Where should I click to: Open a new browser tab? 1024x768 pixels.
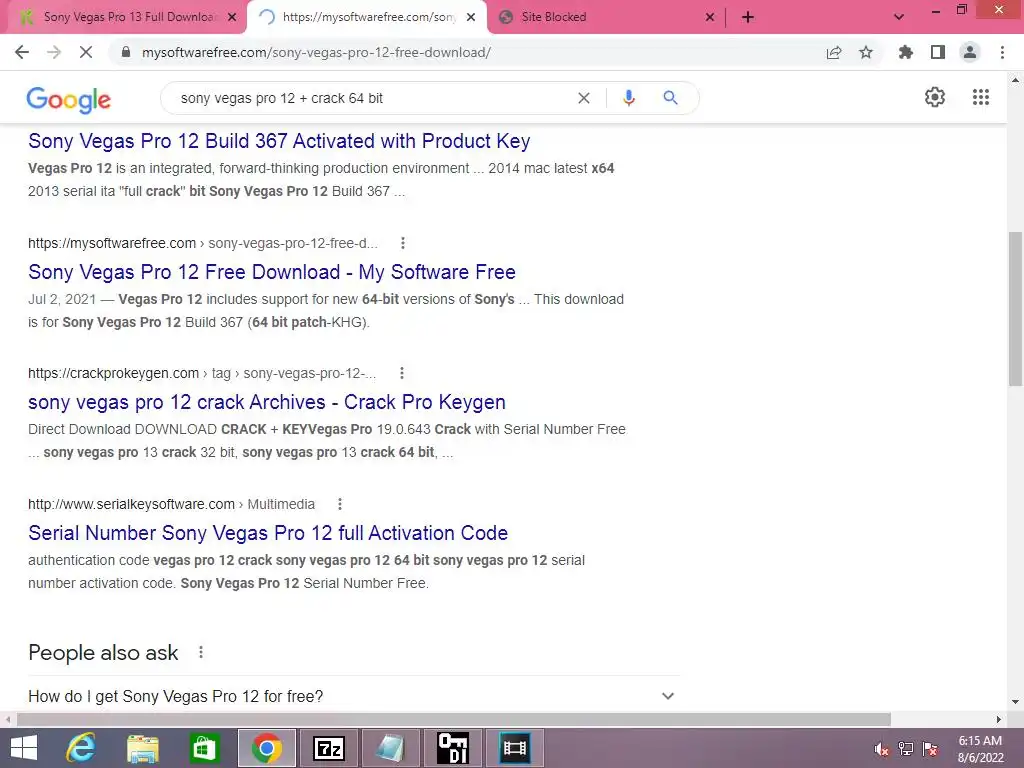(x=748, y=17)
